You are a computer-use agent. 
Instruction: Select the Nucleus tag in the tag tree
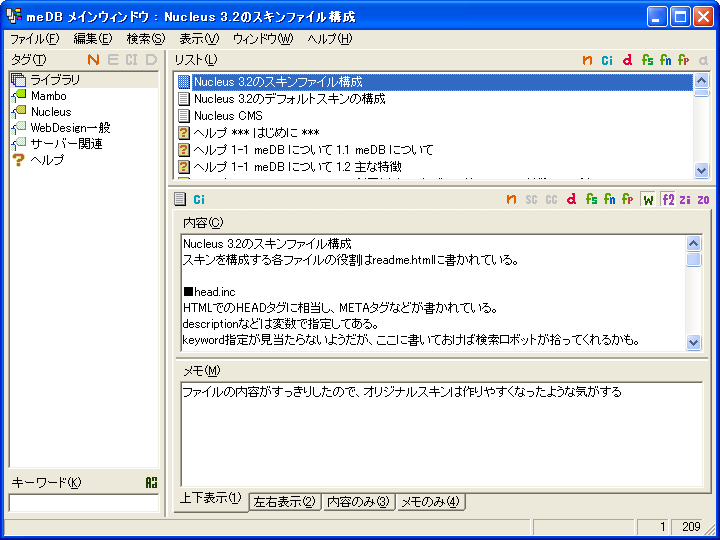point(50,112)
